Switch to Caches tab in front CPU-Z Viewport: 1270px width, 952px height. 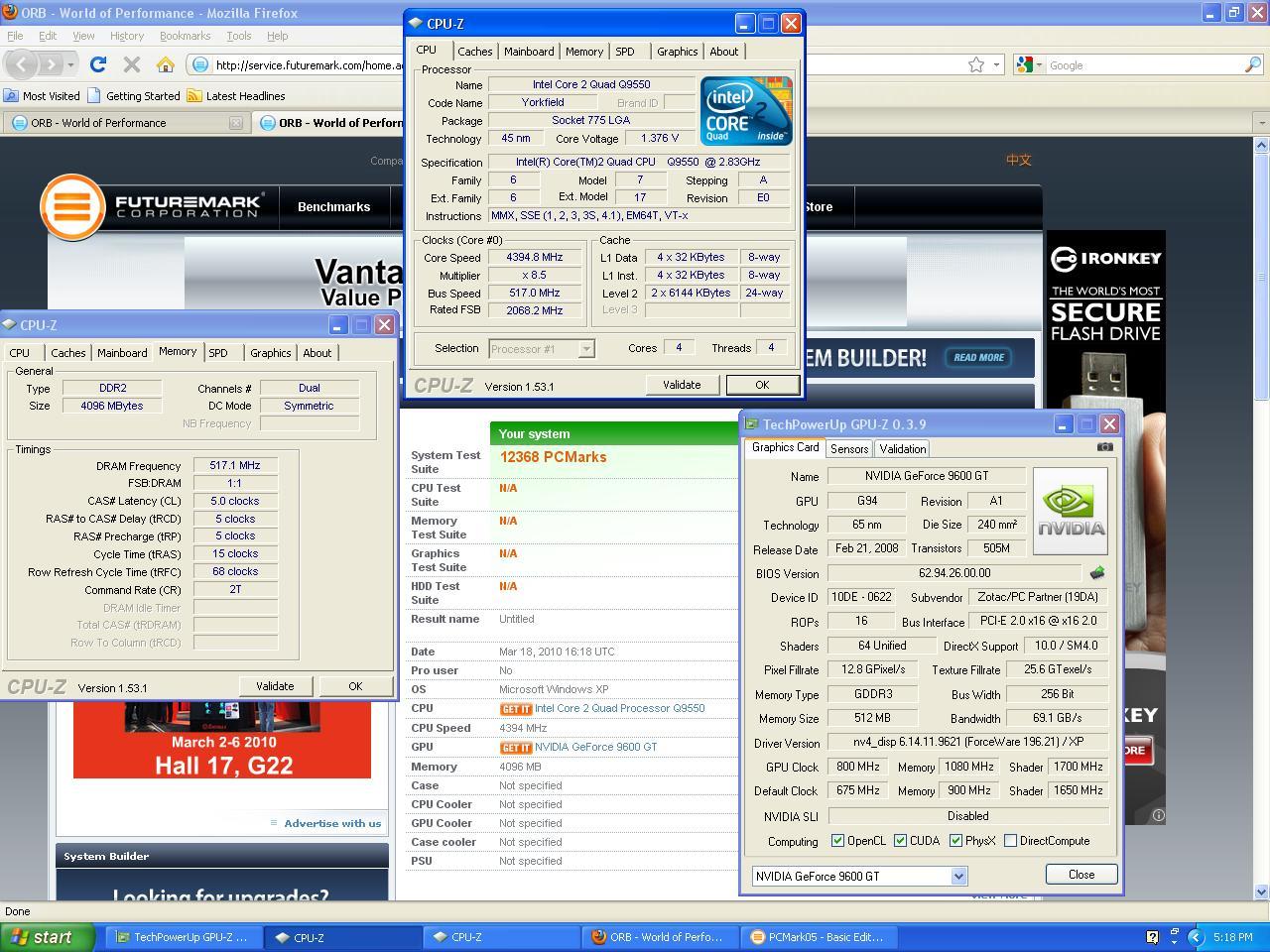474,52
